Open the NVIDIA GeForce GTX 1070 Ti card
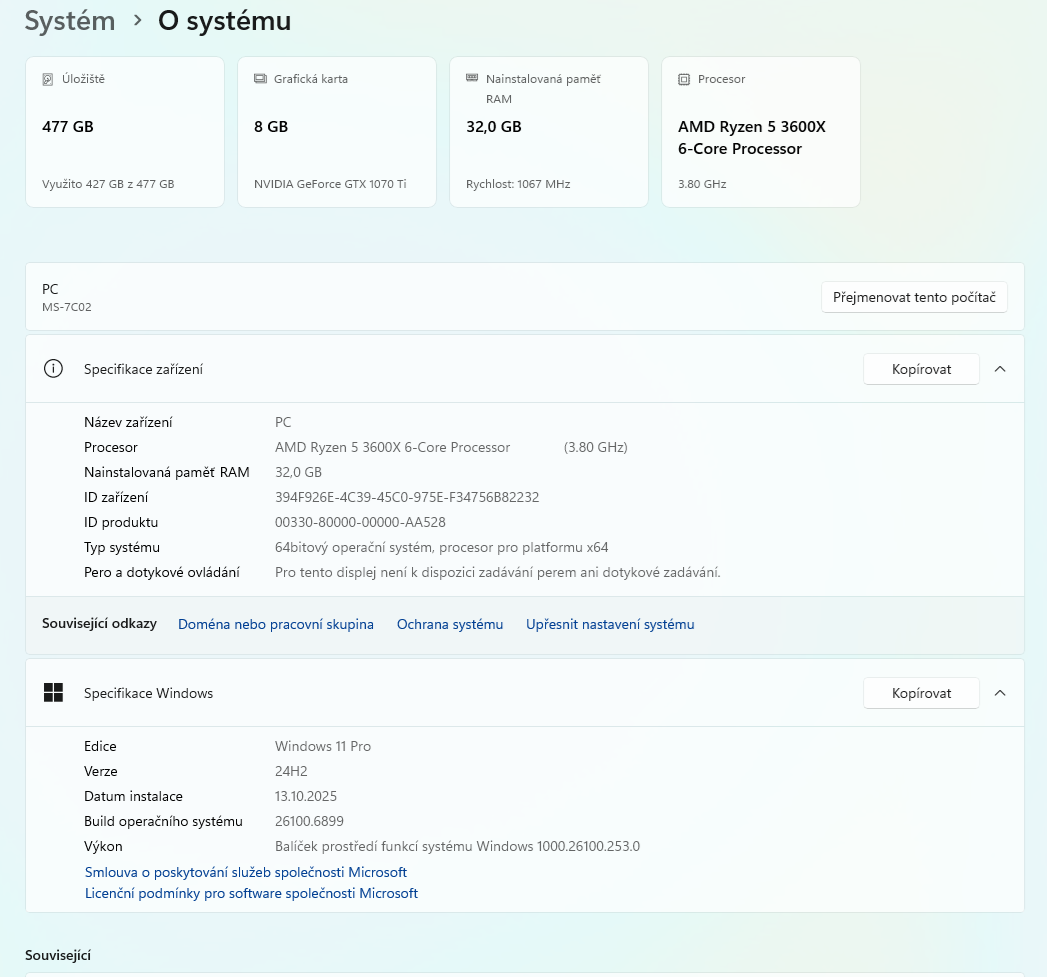This screenshot has width=1047, height=977. click(x=337, y=132)
